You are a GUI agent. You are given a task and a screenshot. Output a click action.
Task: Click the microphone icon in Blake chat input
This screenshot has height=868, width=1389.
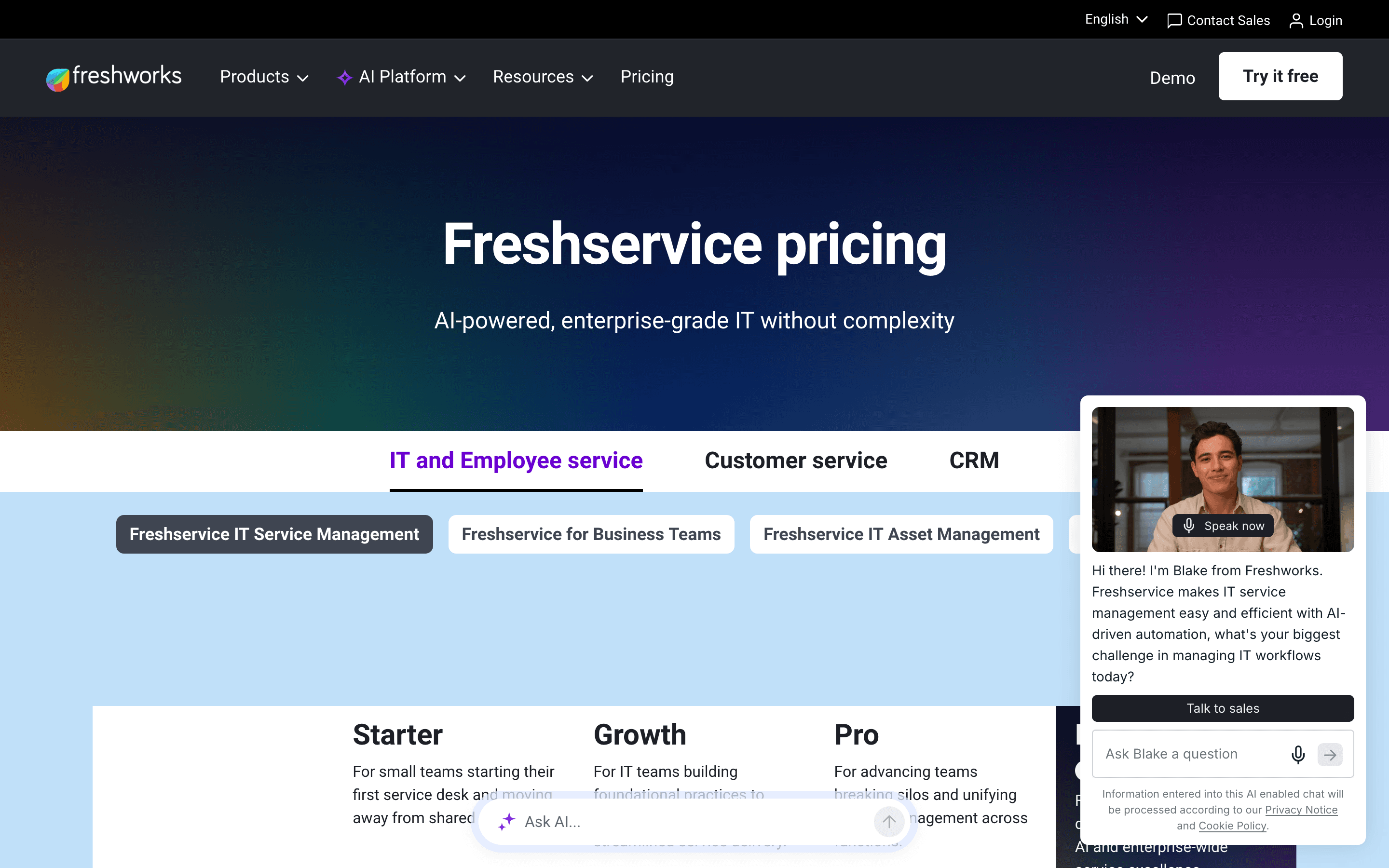point(1298,754)
